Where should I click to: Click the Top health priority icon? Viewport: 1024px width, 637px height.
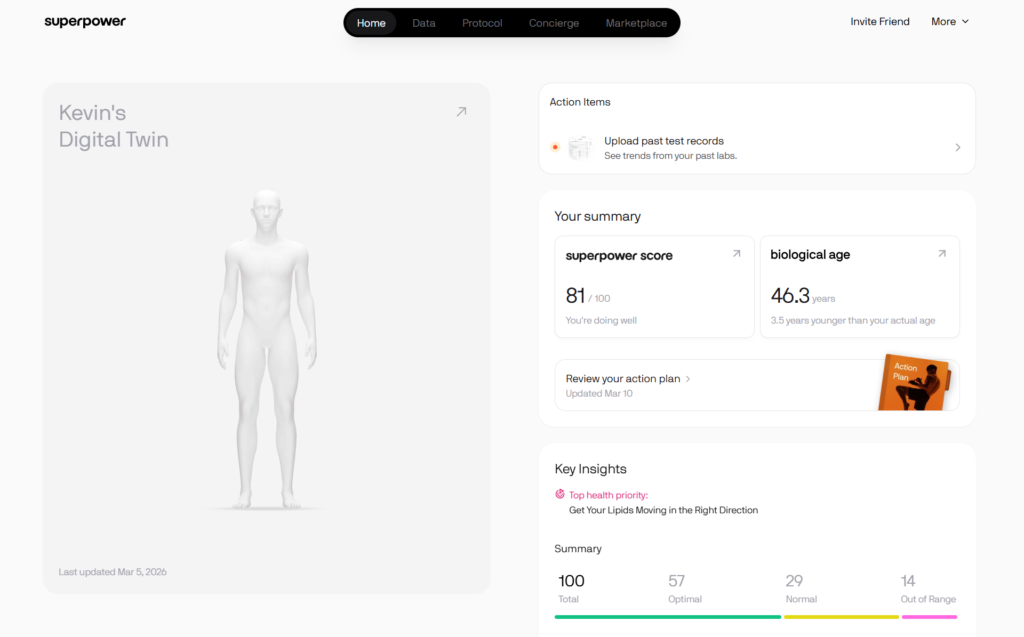(560, 495)
